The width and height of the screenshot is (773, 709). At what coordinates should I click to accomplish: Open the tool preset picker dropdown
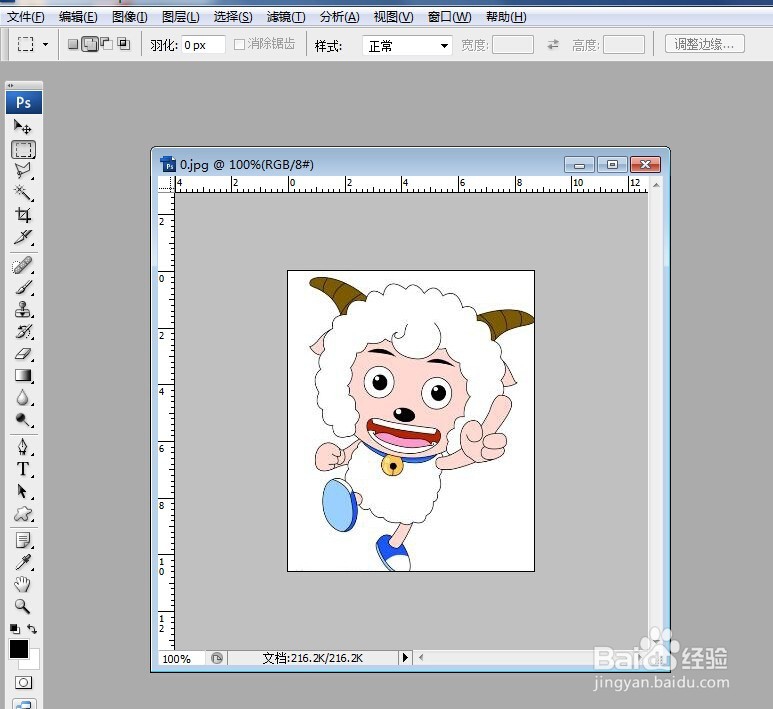45,44
